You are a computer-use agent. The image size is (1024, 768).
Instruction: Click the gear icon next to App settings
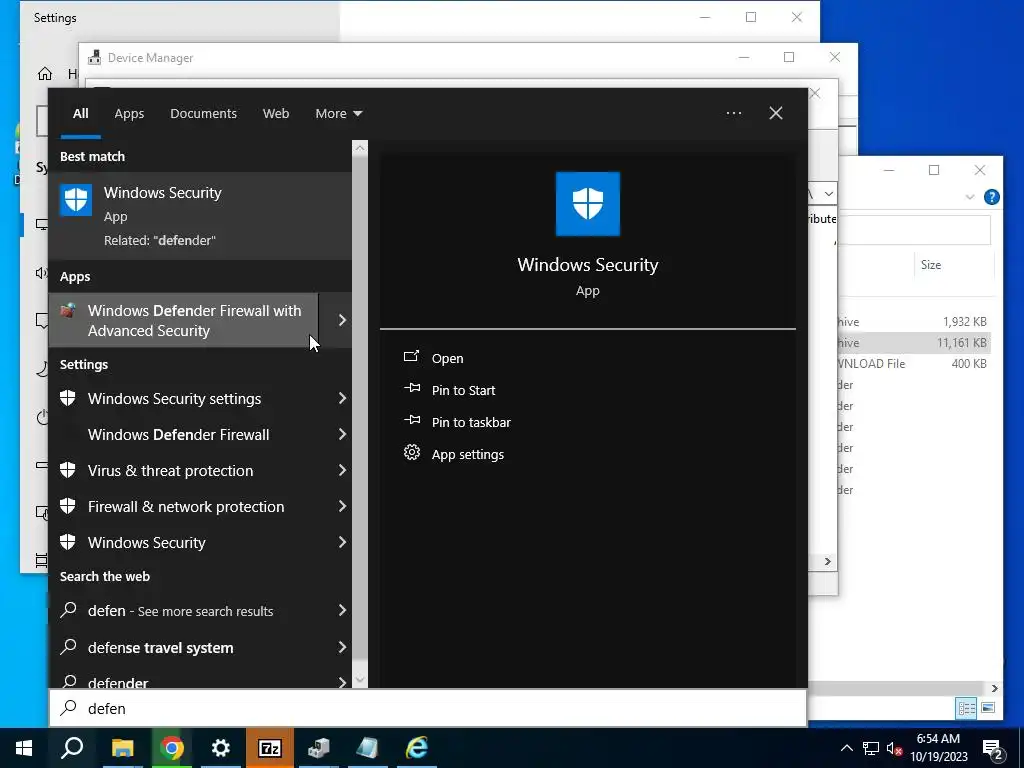pos(412,453)
